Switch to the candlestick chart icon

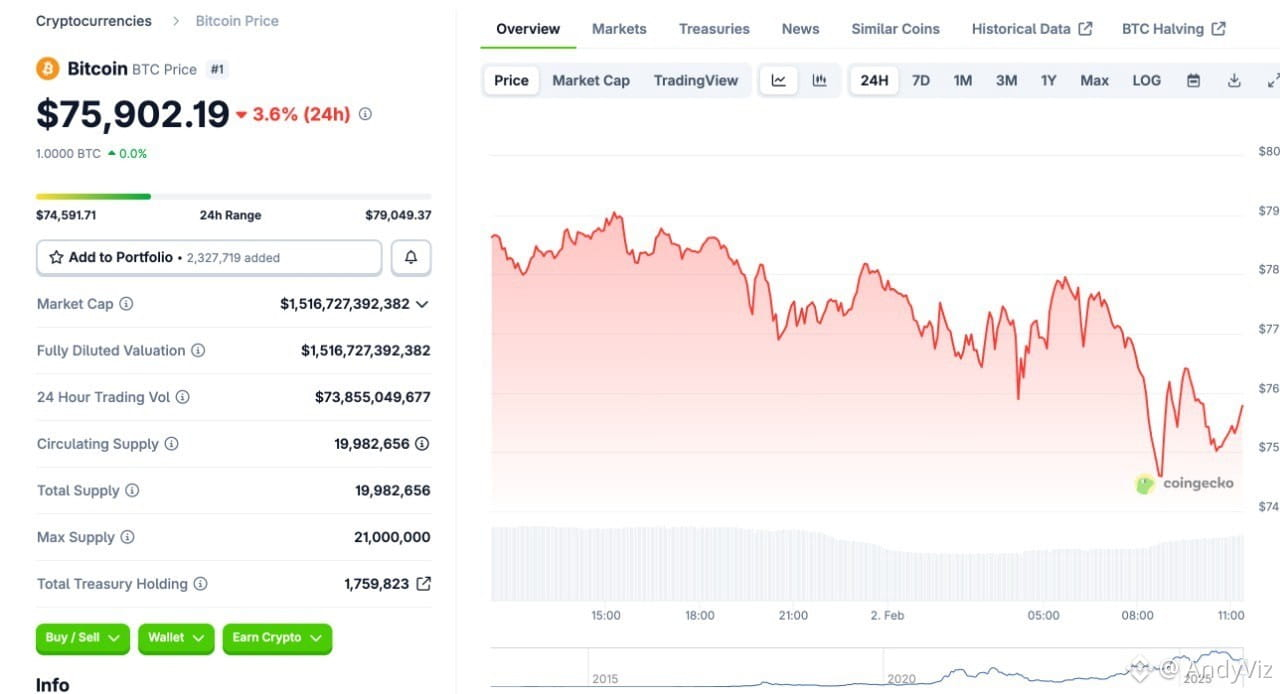click(819, 80)
